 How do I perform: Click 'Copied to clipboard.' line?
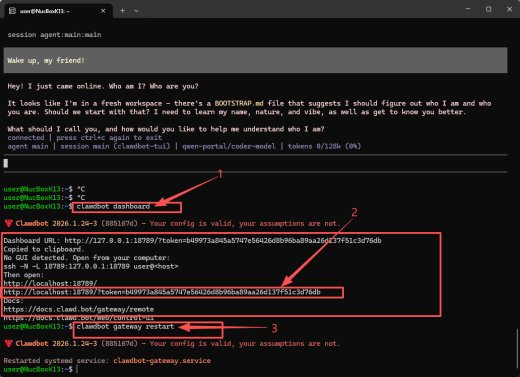coord(44,249)
